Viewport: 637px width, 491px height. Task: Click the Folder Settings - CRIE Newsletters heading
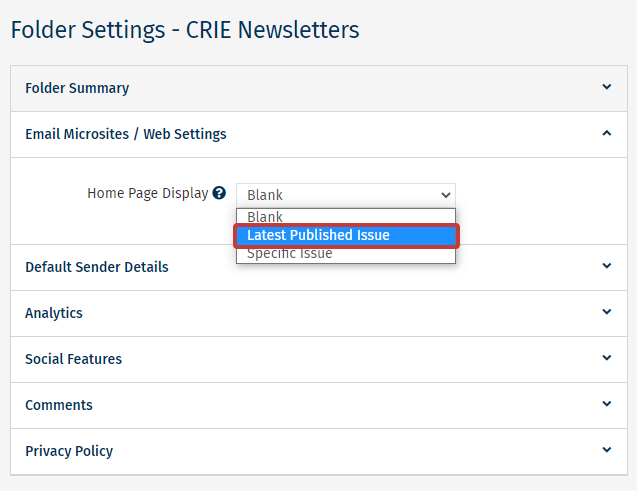point(185,30)
